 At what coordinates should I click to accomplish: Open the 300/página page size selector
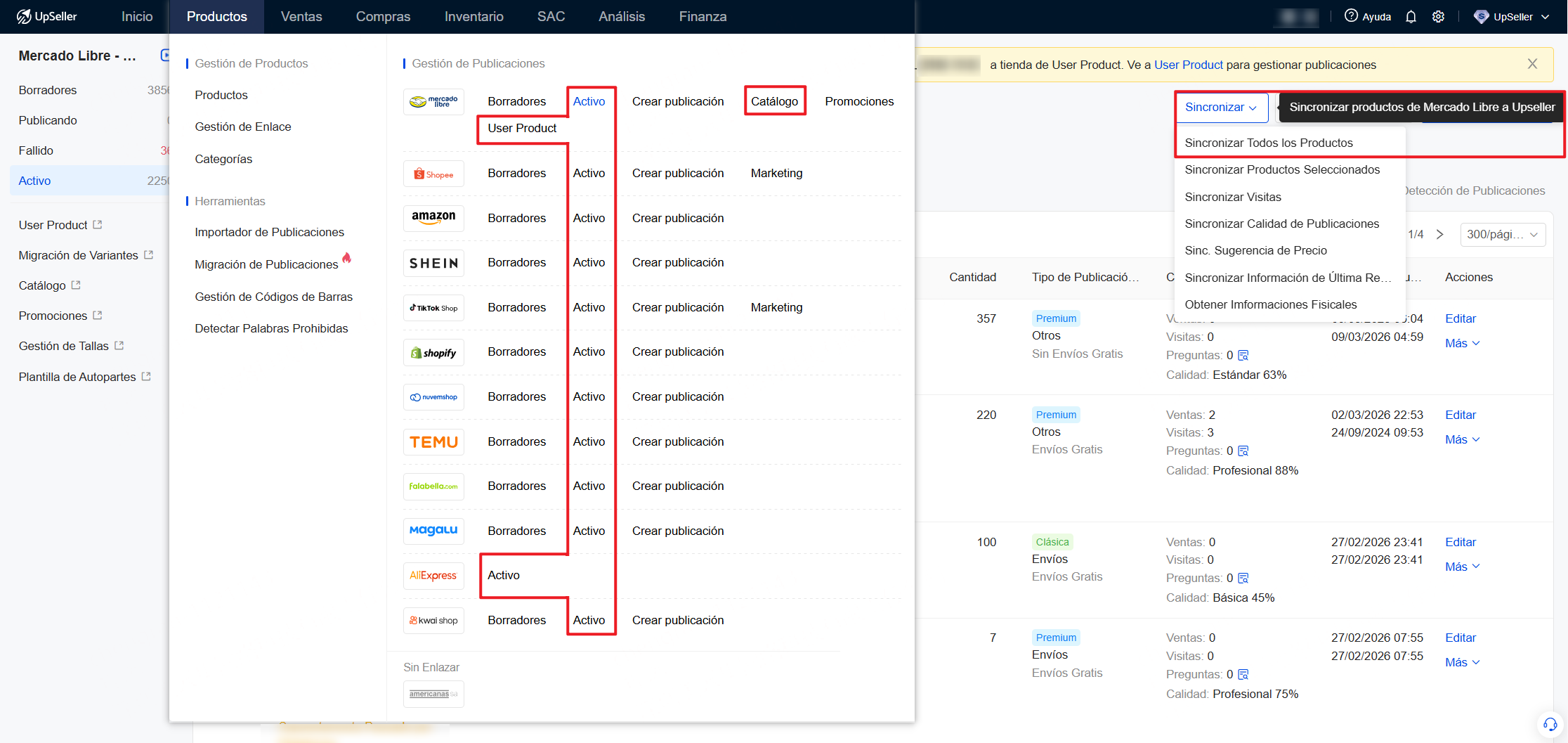click(1503, 234)
